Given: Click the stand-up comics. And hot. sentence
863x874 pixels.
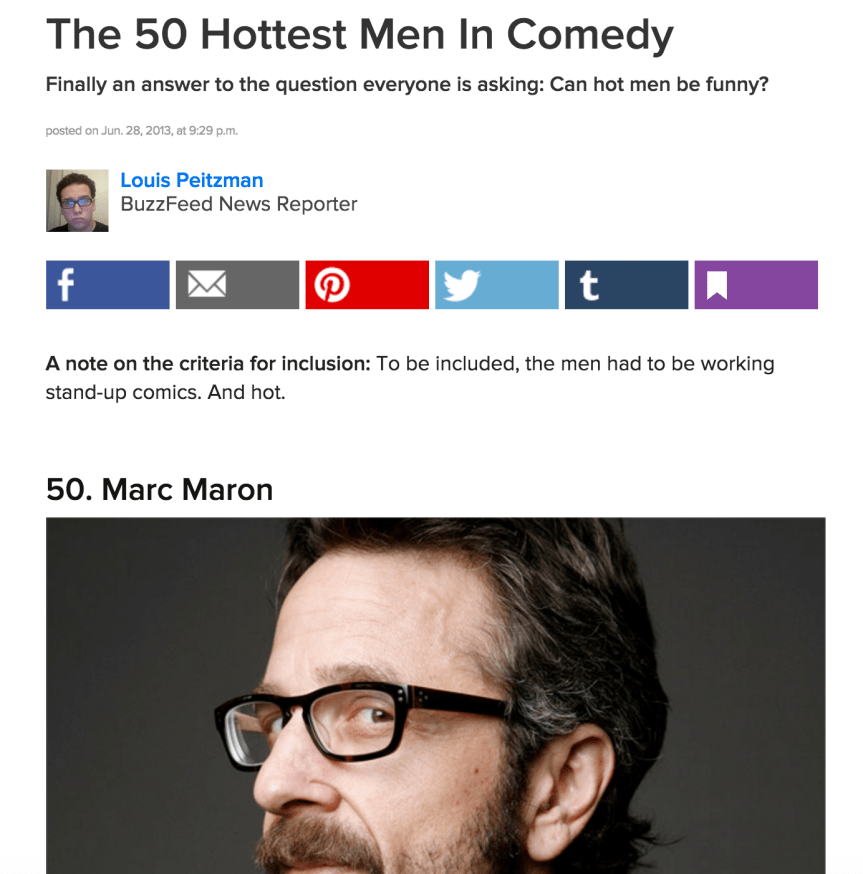Looking at the screenshot, I should pyautogui.click(x=165, y=392).
